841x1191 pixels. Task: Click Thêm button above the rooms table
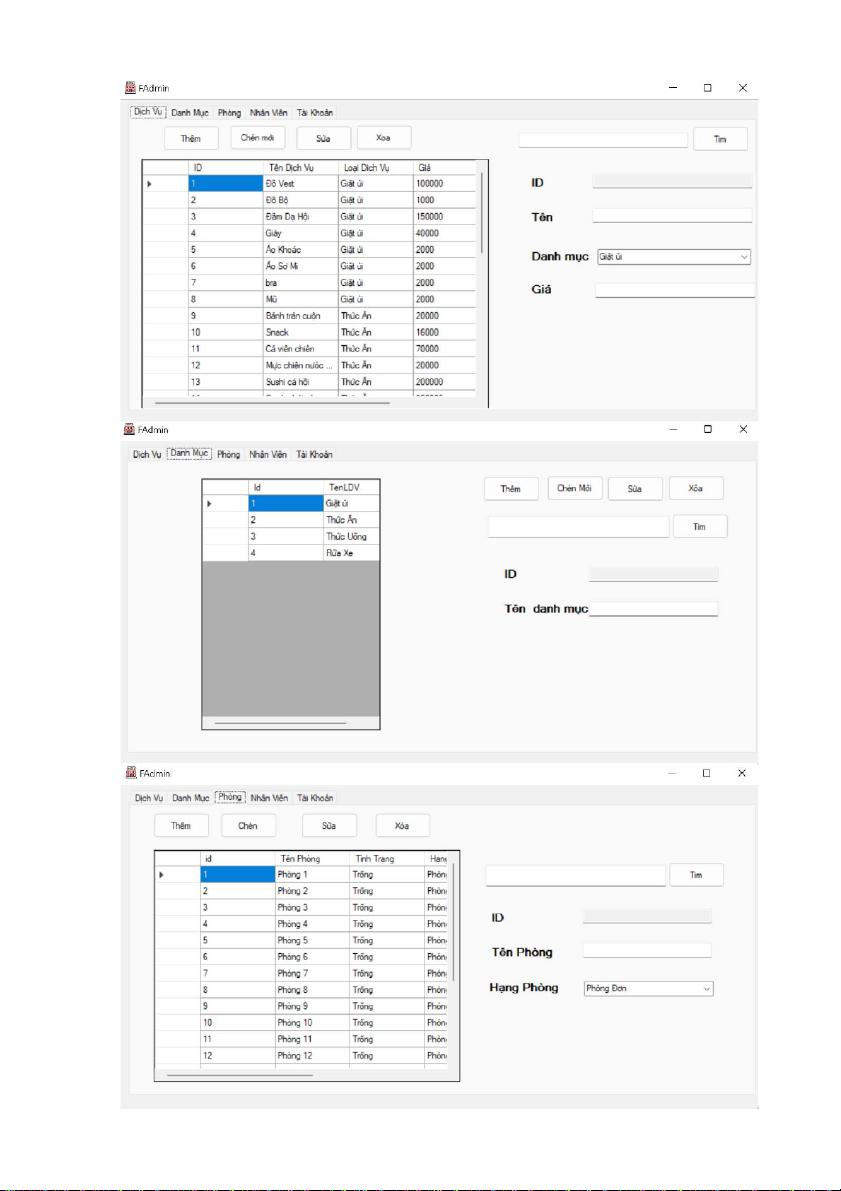[181, 826]
